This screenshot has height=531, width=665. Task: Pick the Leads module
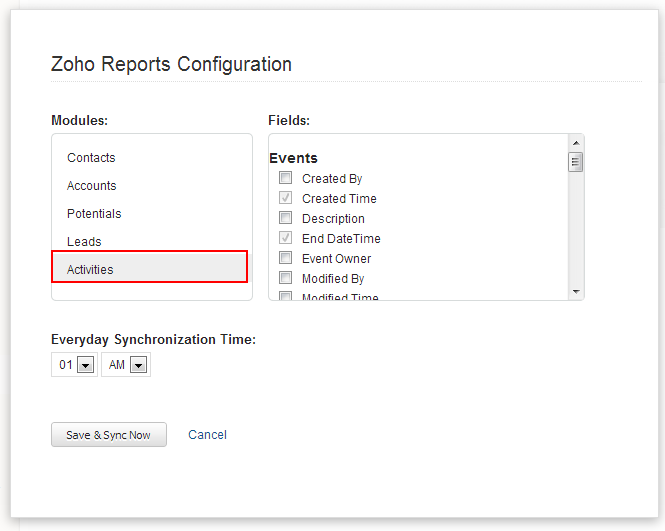[x=84, y=242]
